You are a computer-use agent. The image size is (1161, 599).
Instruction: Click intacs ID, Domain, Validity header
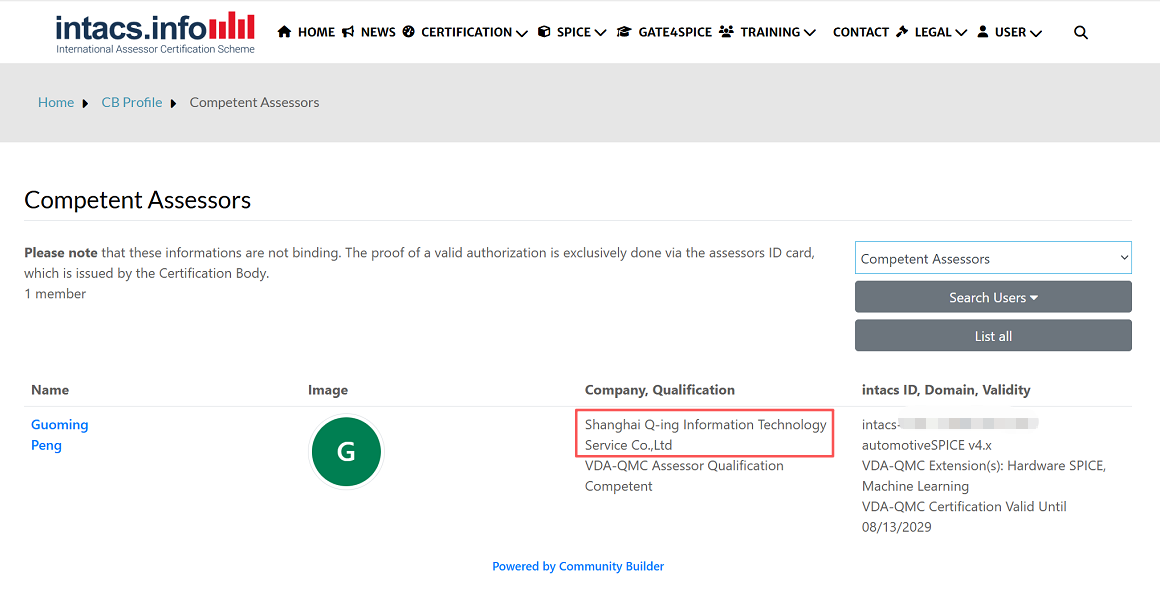coord(946,389)
